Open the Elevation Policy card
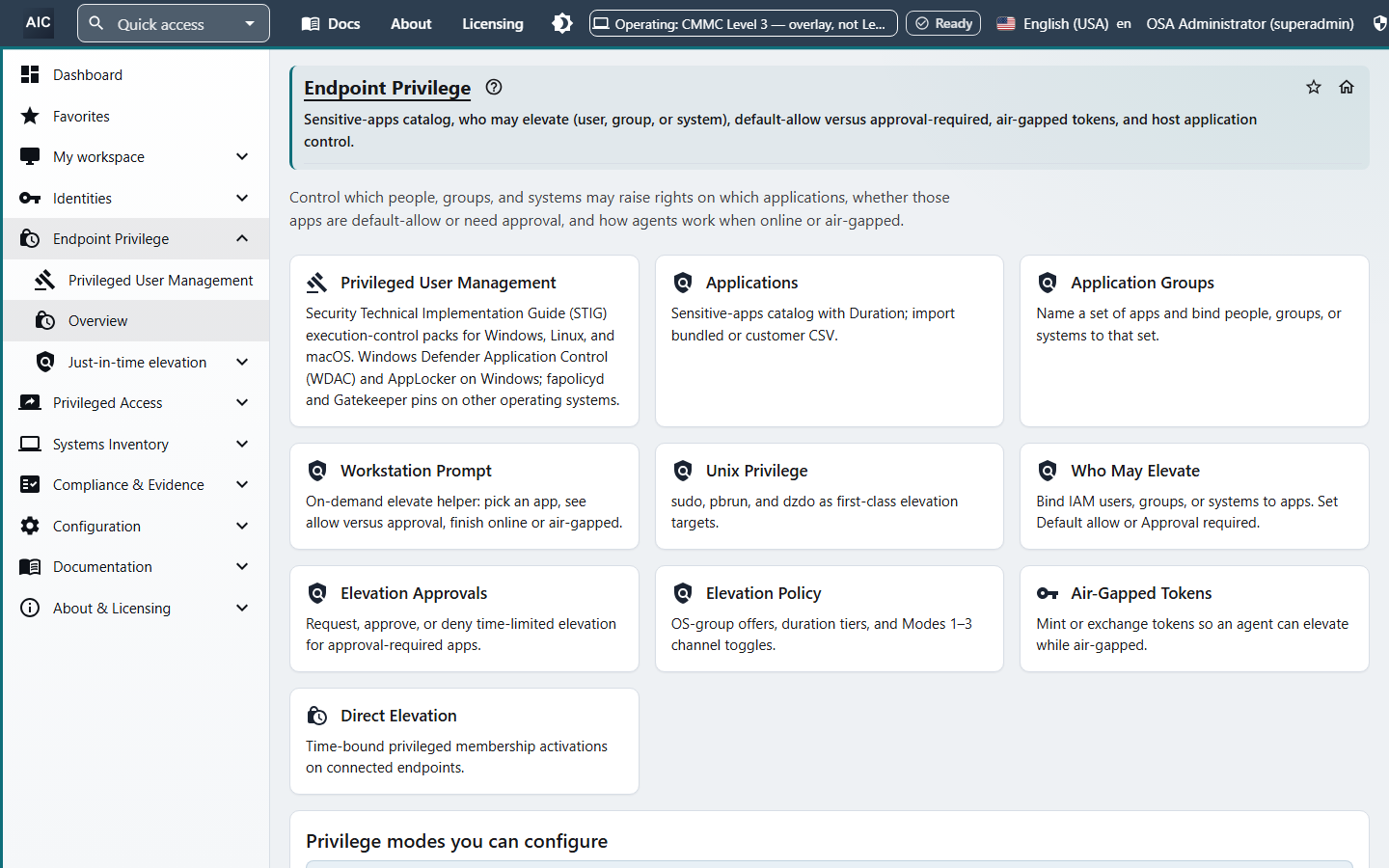 click(x=830, y=618)
